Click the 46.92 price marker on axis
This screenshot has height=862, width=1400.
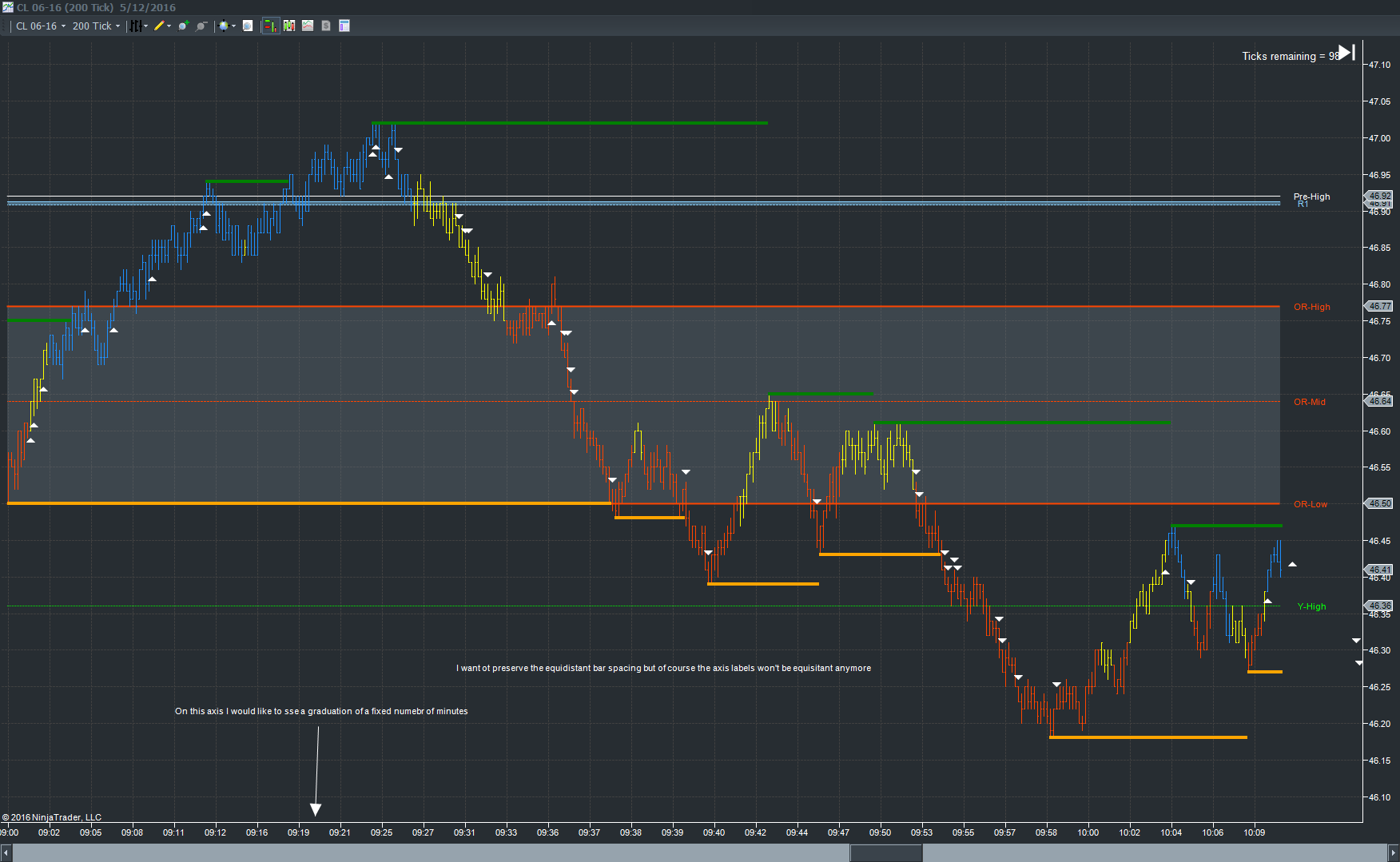coord(1379,196)
